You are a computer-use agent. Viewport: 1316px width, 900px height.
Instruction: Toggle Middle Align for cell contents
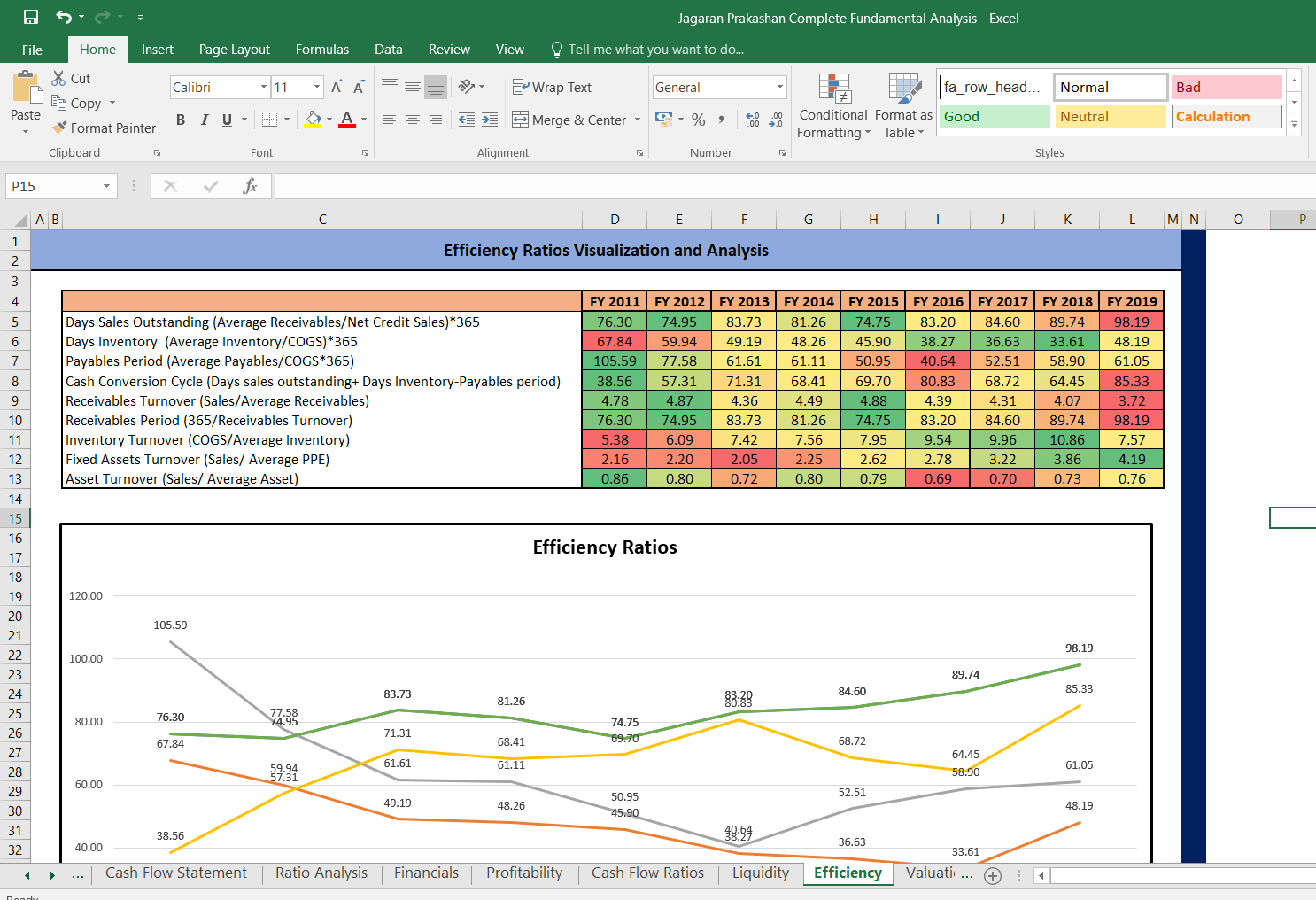(x=413, y=87)
